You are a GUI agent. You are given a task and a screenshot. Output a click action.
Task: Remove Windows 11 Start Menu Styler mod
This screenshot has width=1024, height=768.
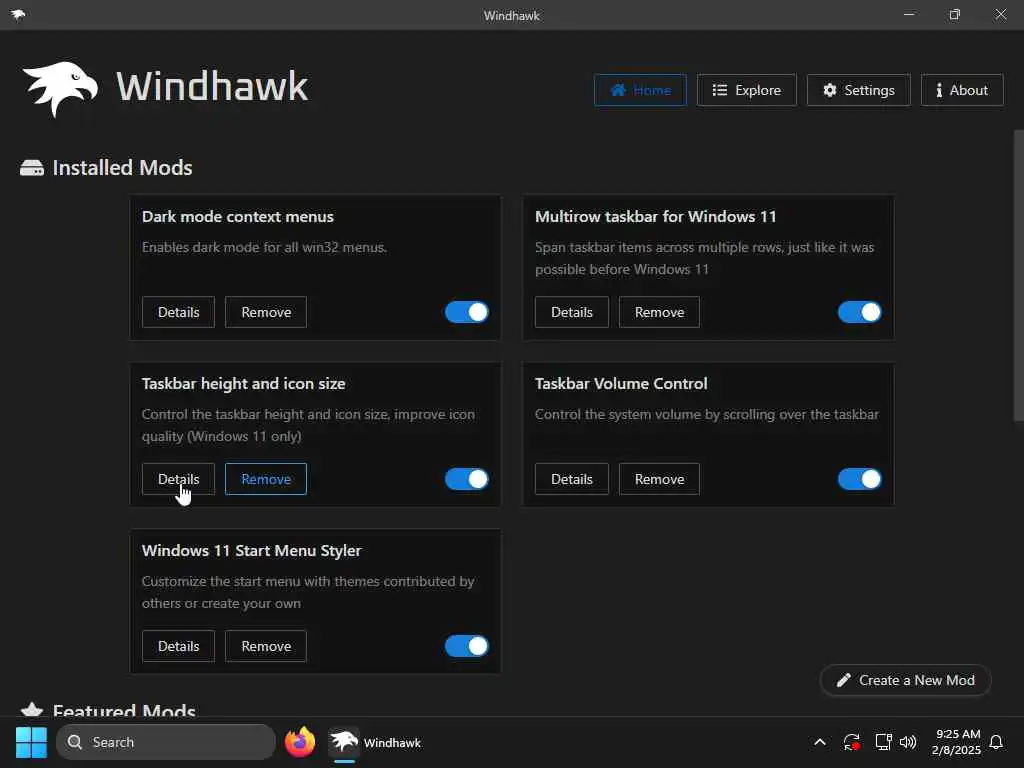pyautogui.click(x=266, y=647)
